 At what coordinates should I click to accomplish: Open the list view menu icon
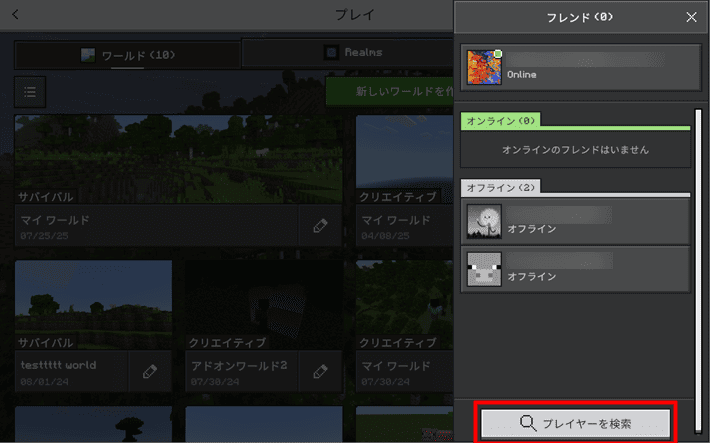(x=30, y=92)
